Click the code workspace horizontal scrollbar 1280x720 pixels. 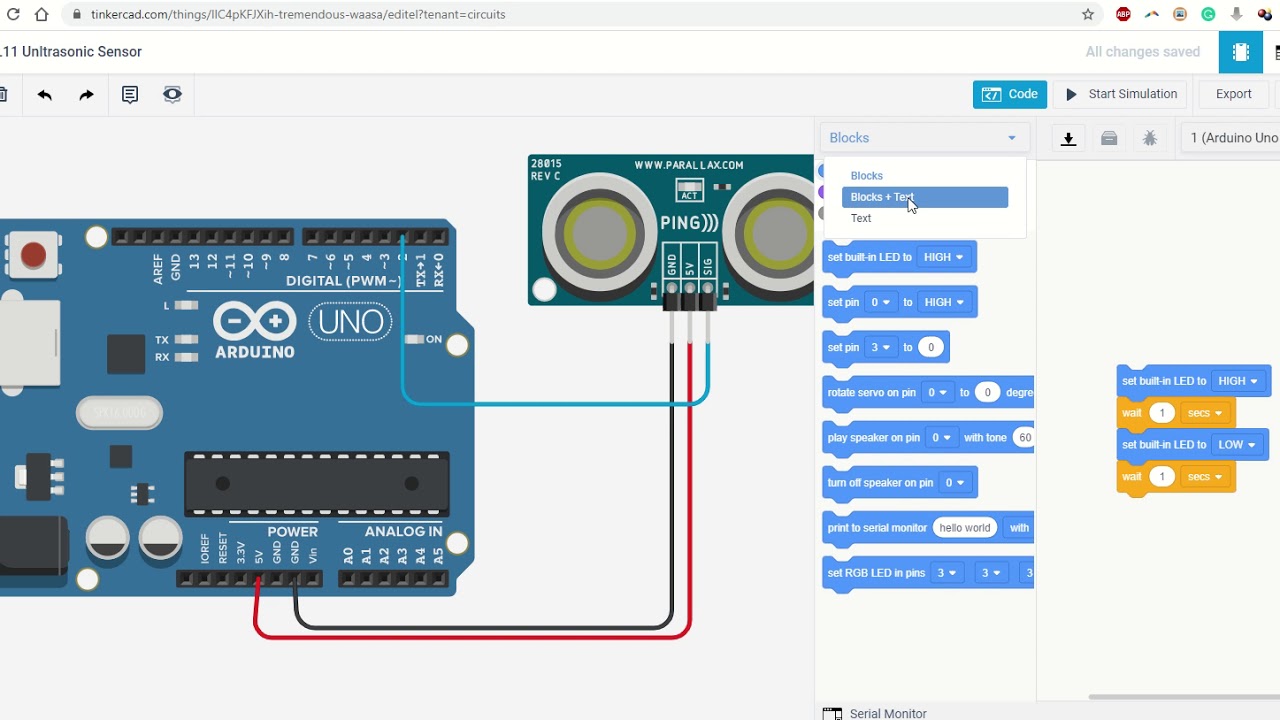coord(1184,696)
